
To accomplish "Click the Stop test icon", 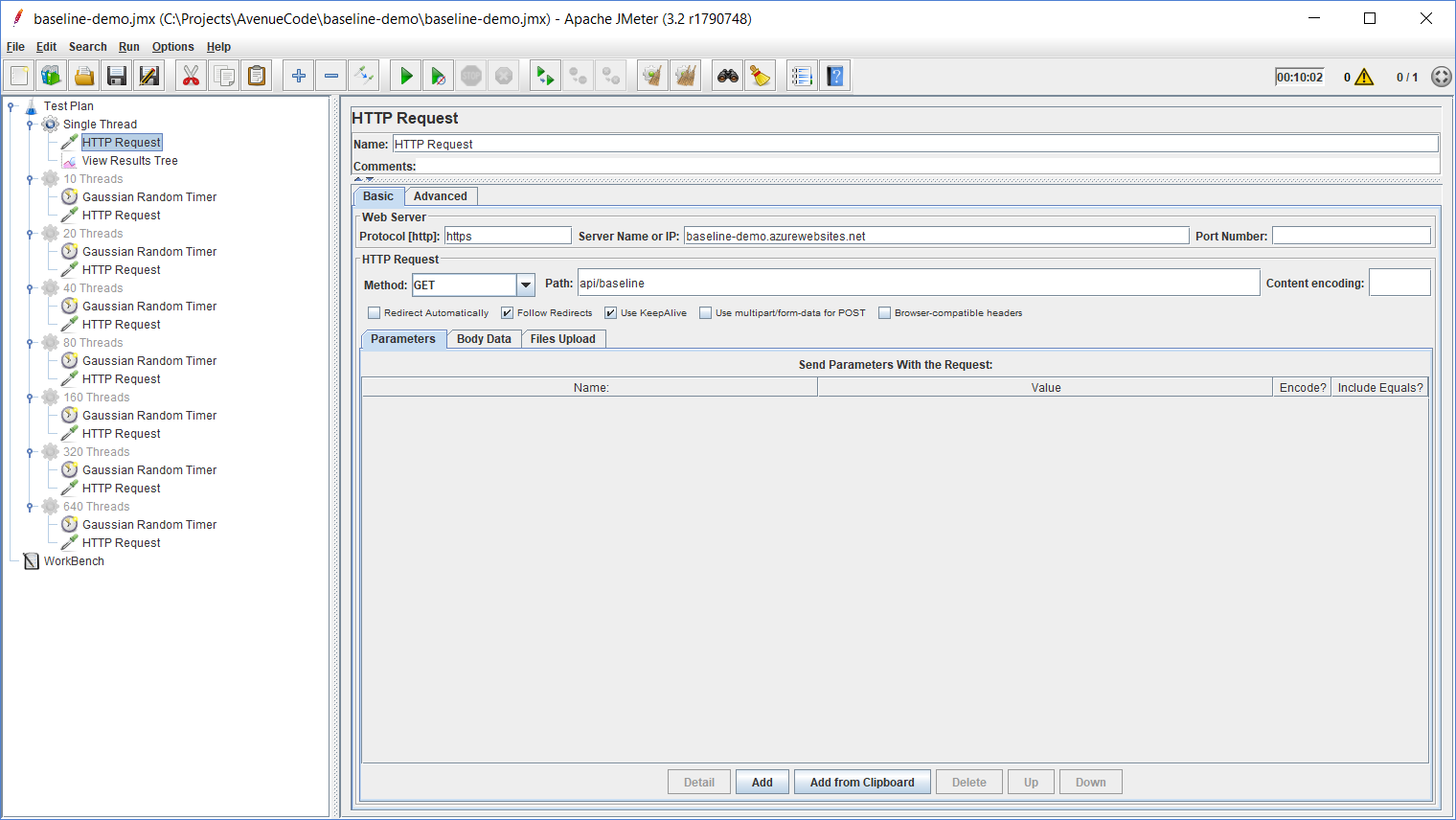I will click(x=471, y=76).
